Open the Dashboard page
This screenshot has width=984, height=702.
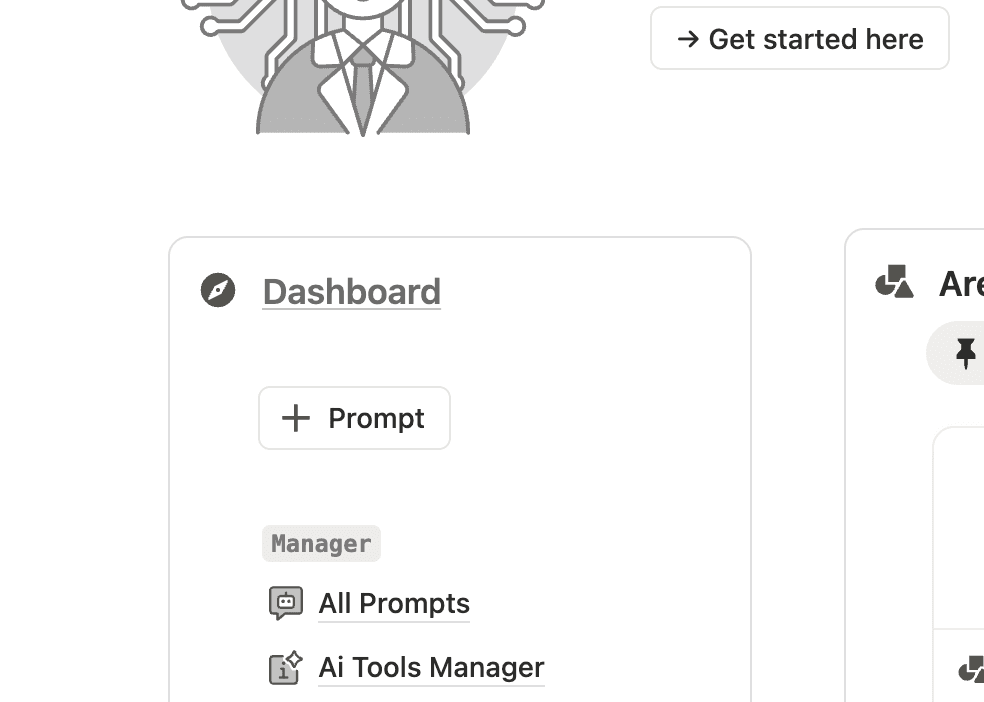[351, 291]
